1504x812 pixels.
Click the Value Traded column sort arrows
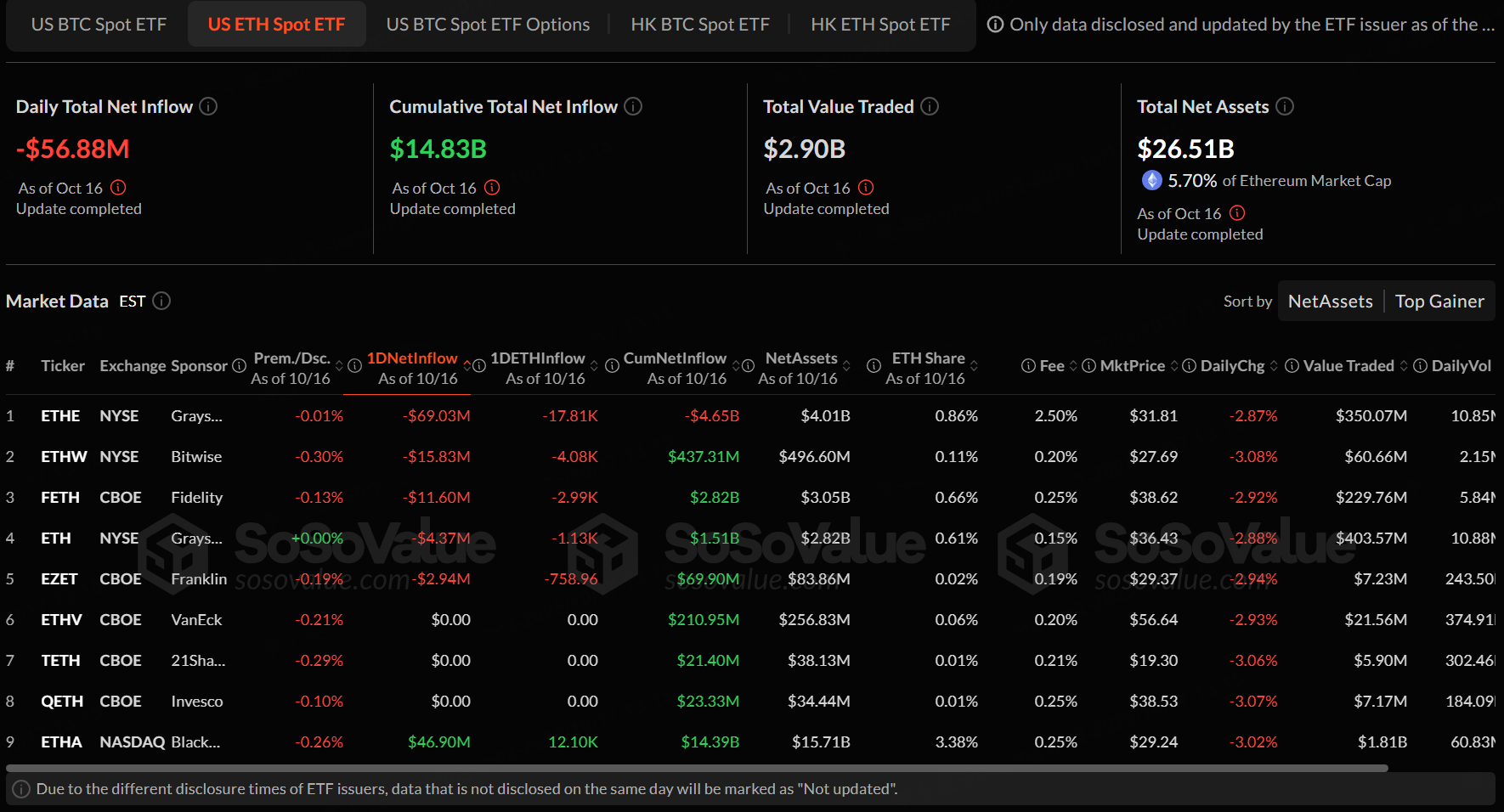[x=1404, y=366]
